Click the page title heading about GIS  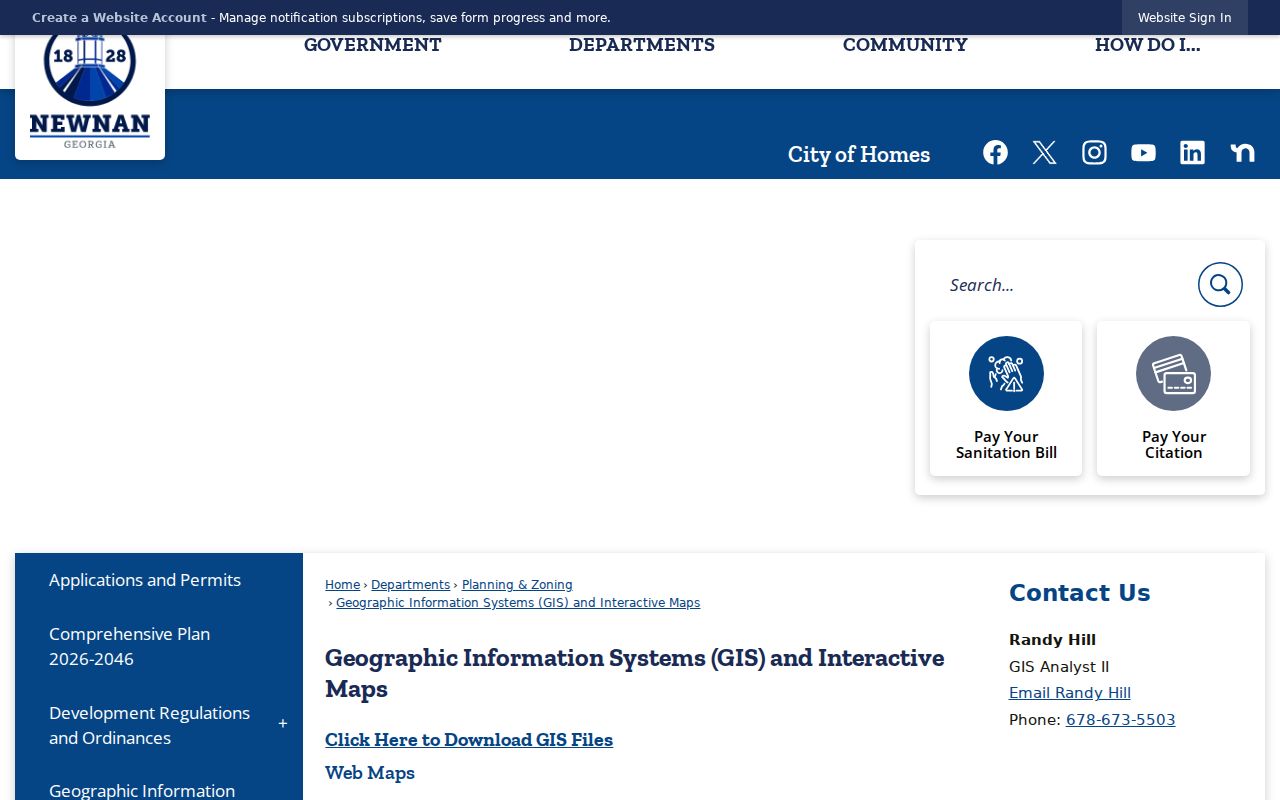(x=634, y=673)
